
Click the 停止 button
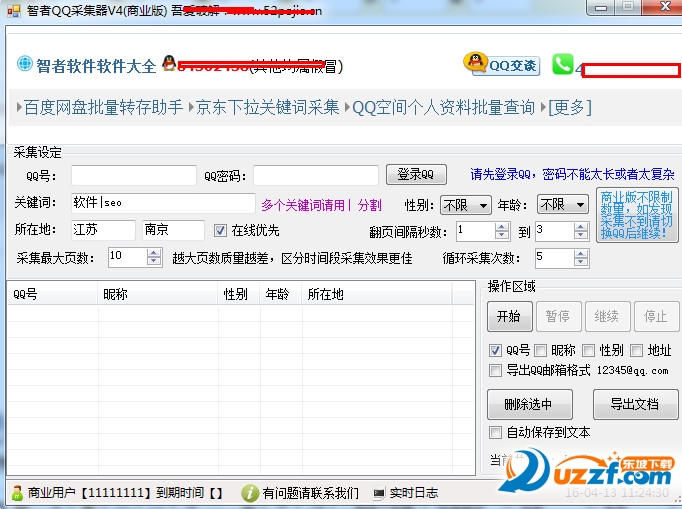click(656, 316)
